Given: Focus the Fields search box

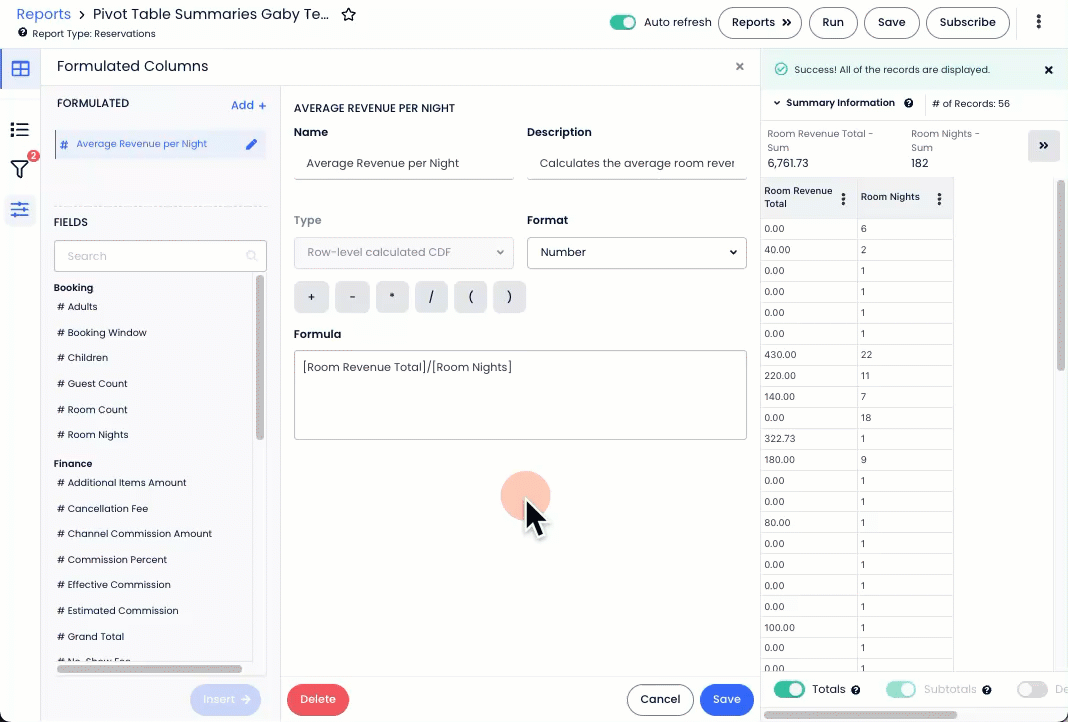Looking at the screenshot, I should point(160,256).
